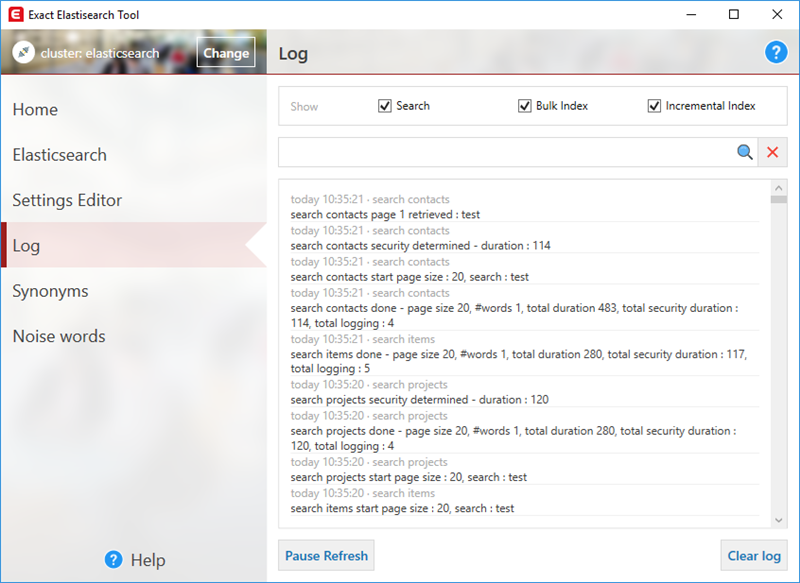Screen dimensions: 800x583
Task: Open the Noise words page
Action: click(58, 336)
